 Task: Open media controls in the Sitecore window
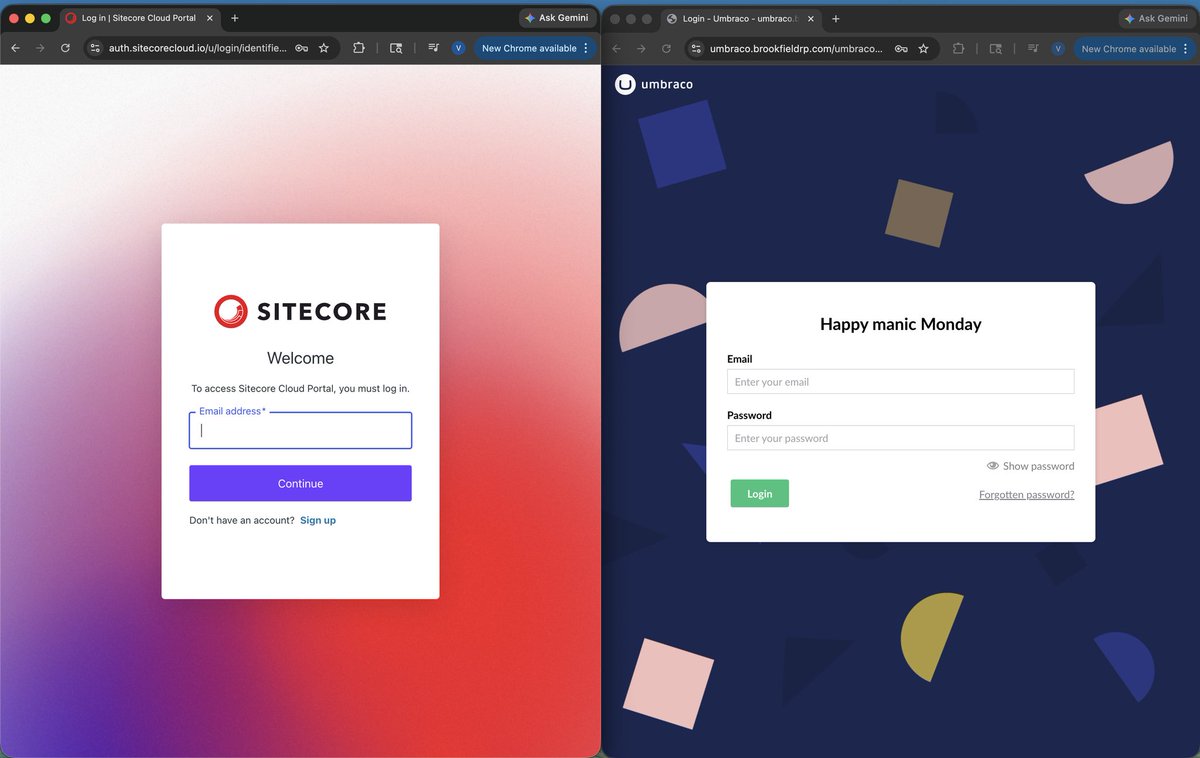[x=433, y=48]
